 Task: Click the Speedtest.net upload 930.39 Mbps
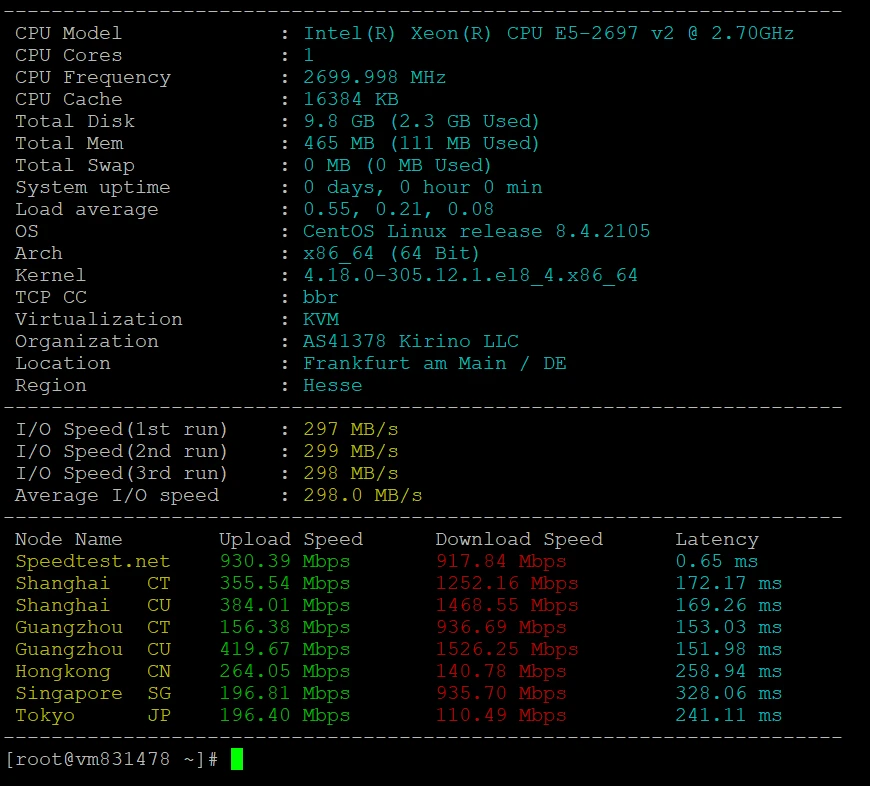(x=285, y=561)
